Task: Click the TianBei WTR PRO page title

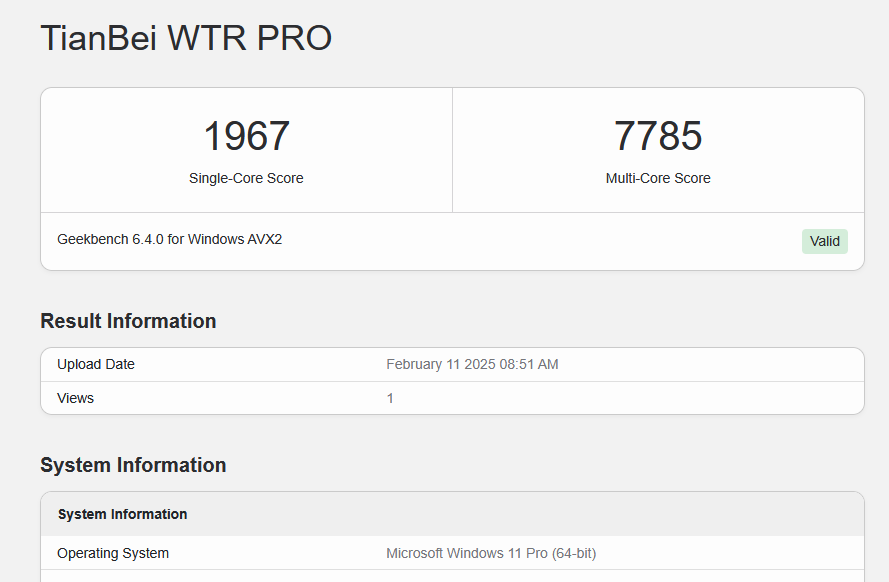Action: (186, 39)
